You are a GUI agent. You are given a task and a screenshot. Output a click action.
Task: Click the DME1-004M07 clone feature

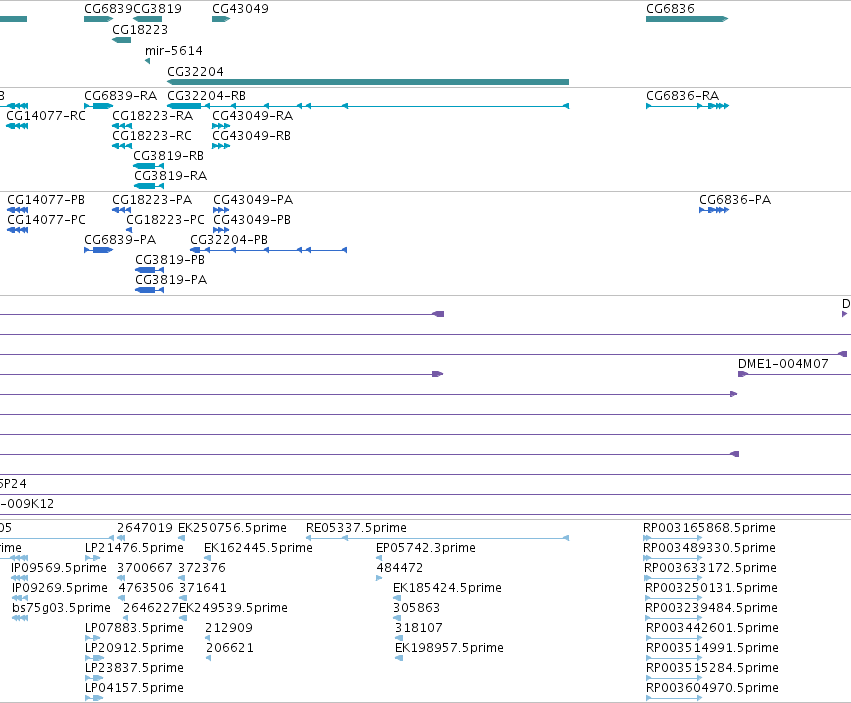tap(795, 374)
